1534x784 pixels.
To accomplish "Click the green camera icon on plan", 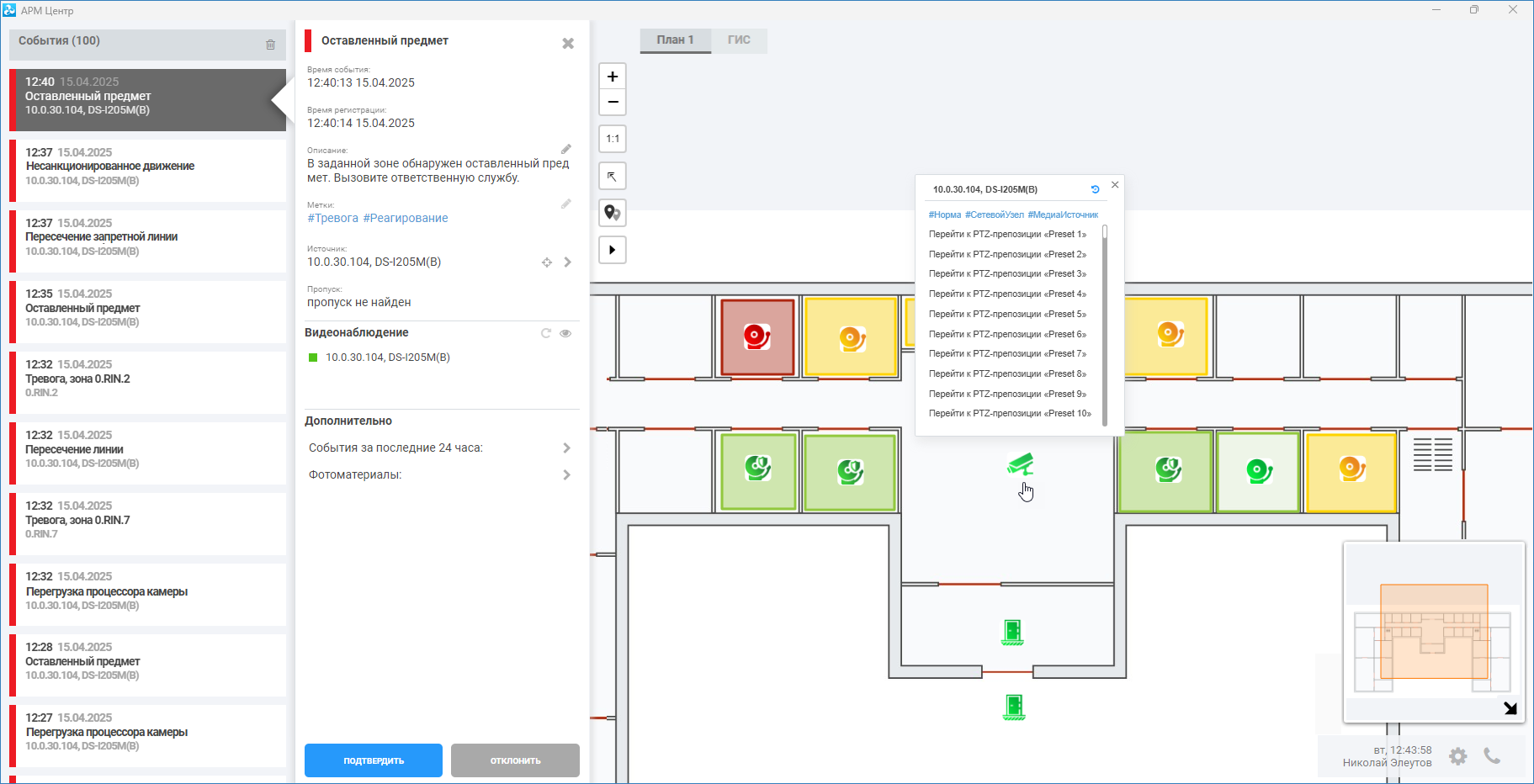I will coord(1020,464).
